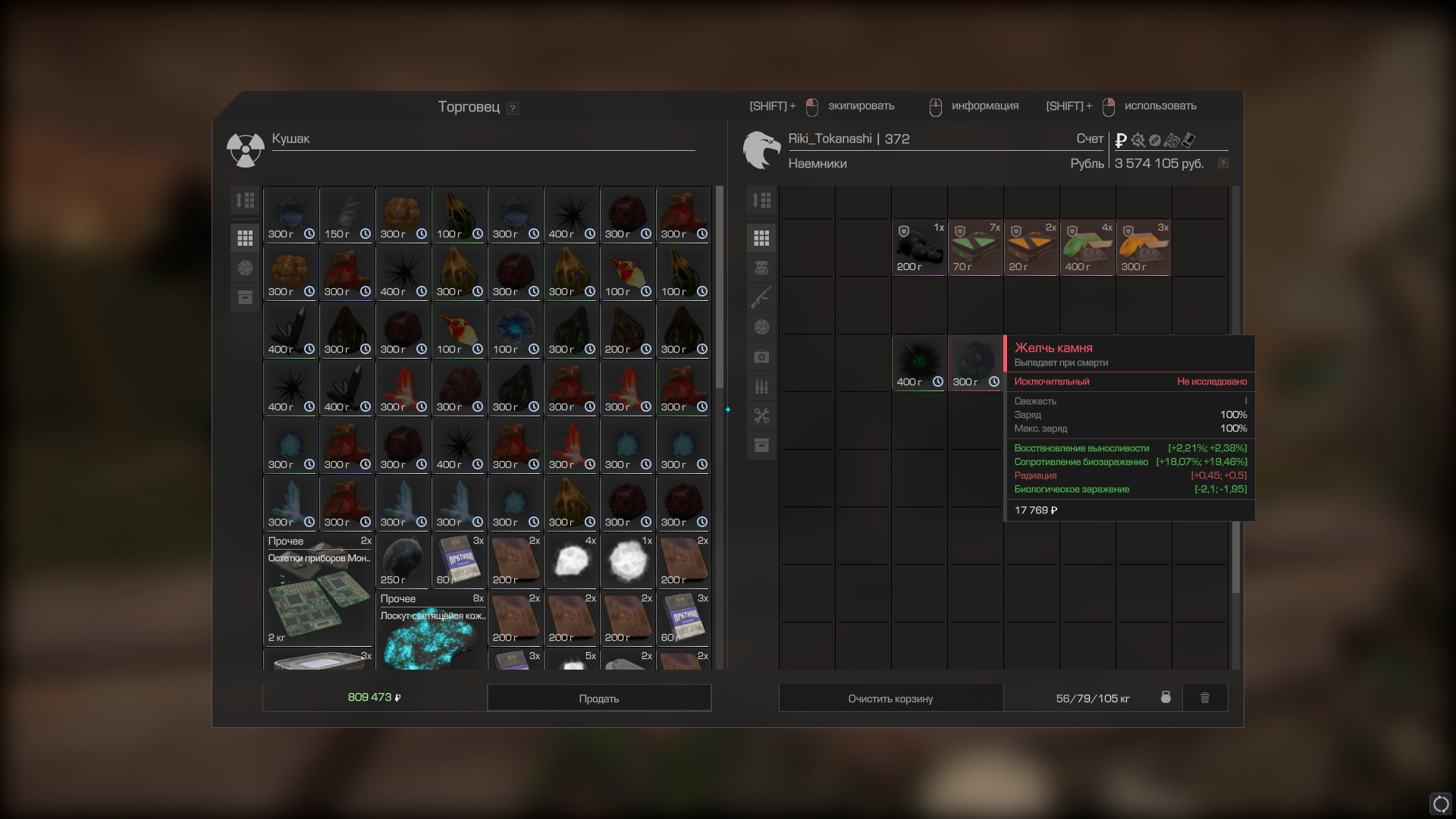Screen dimensions: 1456x819
Task: Select the ruble currency icon
Action: point(1121,140)
